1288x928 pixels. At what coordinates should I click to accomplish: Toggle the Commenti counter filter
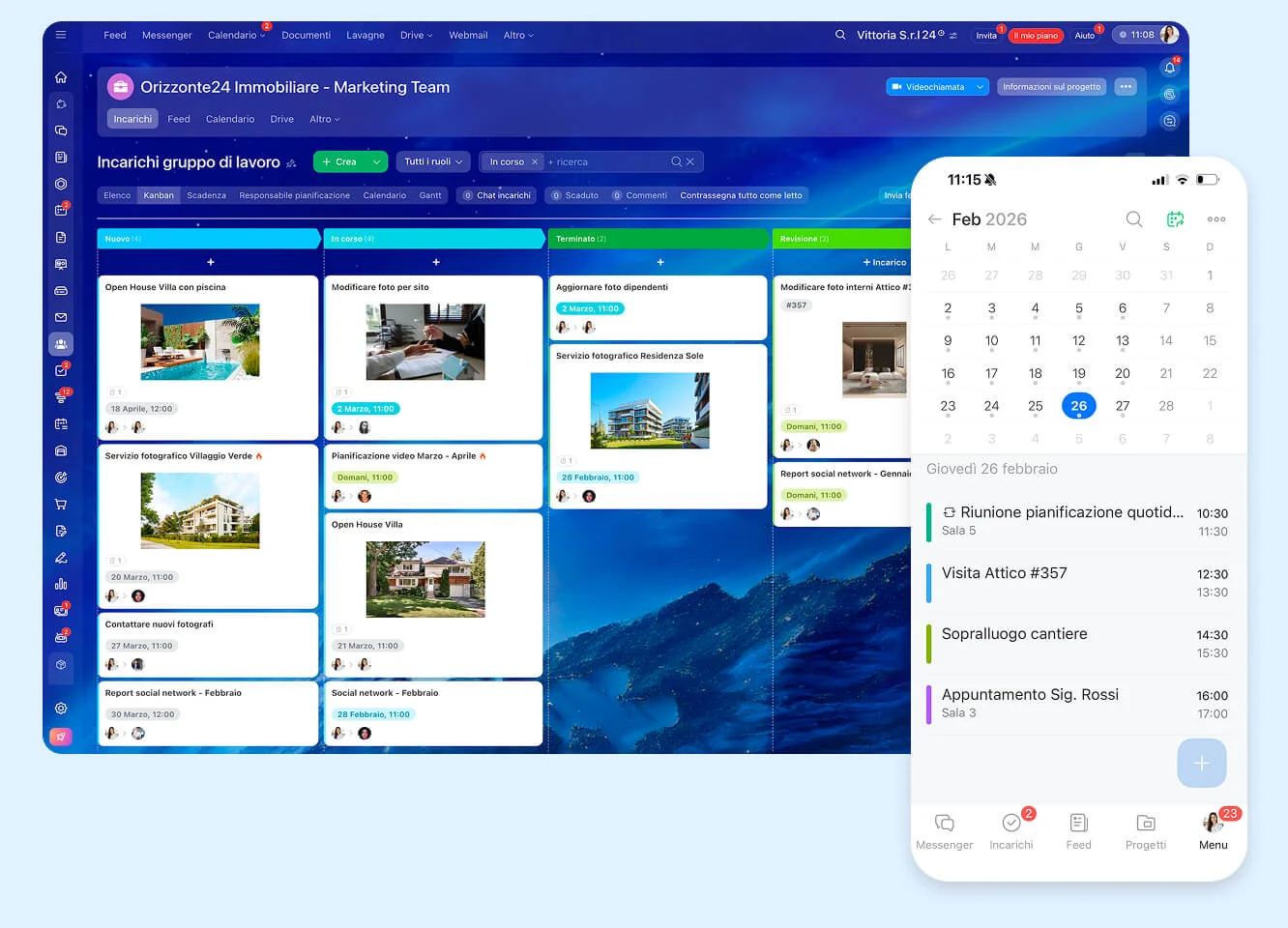[639, 195]
